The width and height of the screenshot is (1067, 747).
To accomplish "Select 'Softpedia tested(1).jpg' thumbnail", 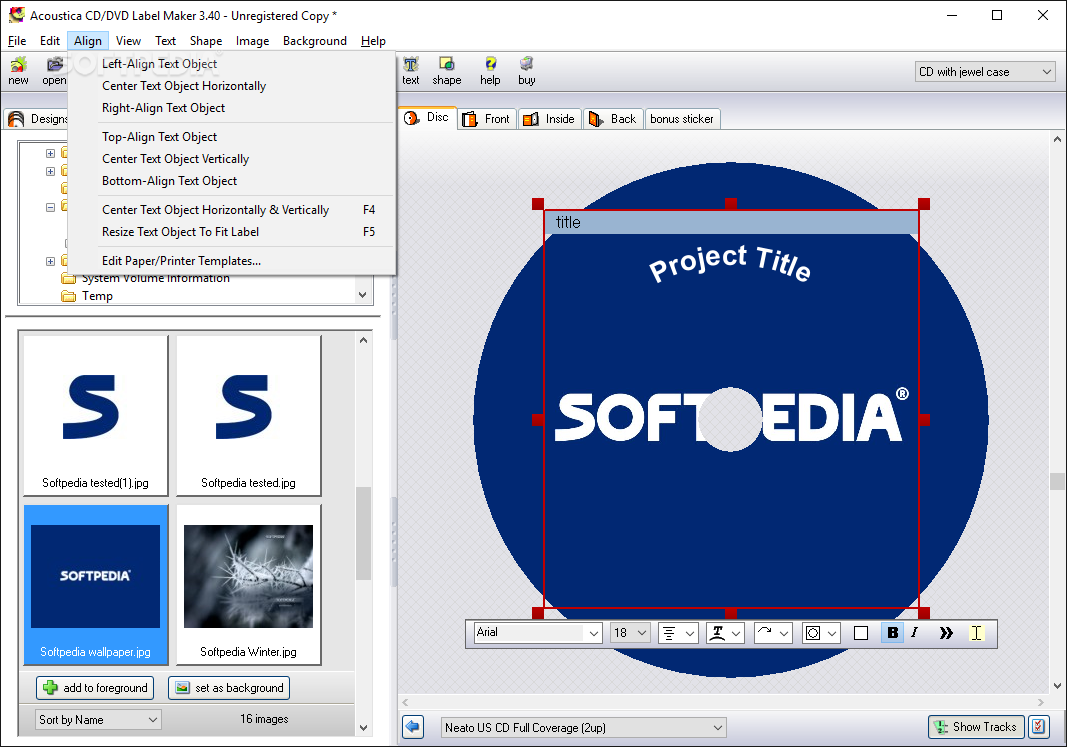I will [95, 416].
